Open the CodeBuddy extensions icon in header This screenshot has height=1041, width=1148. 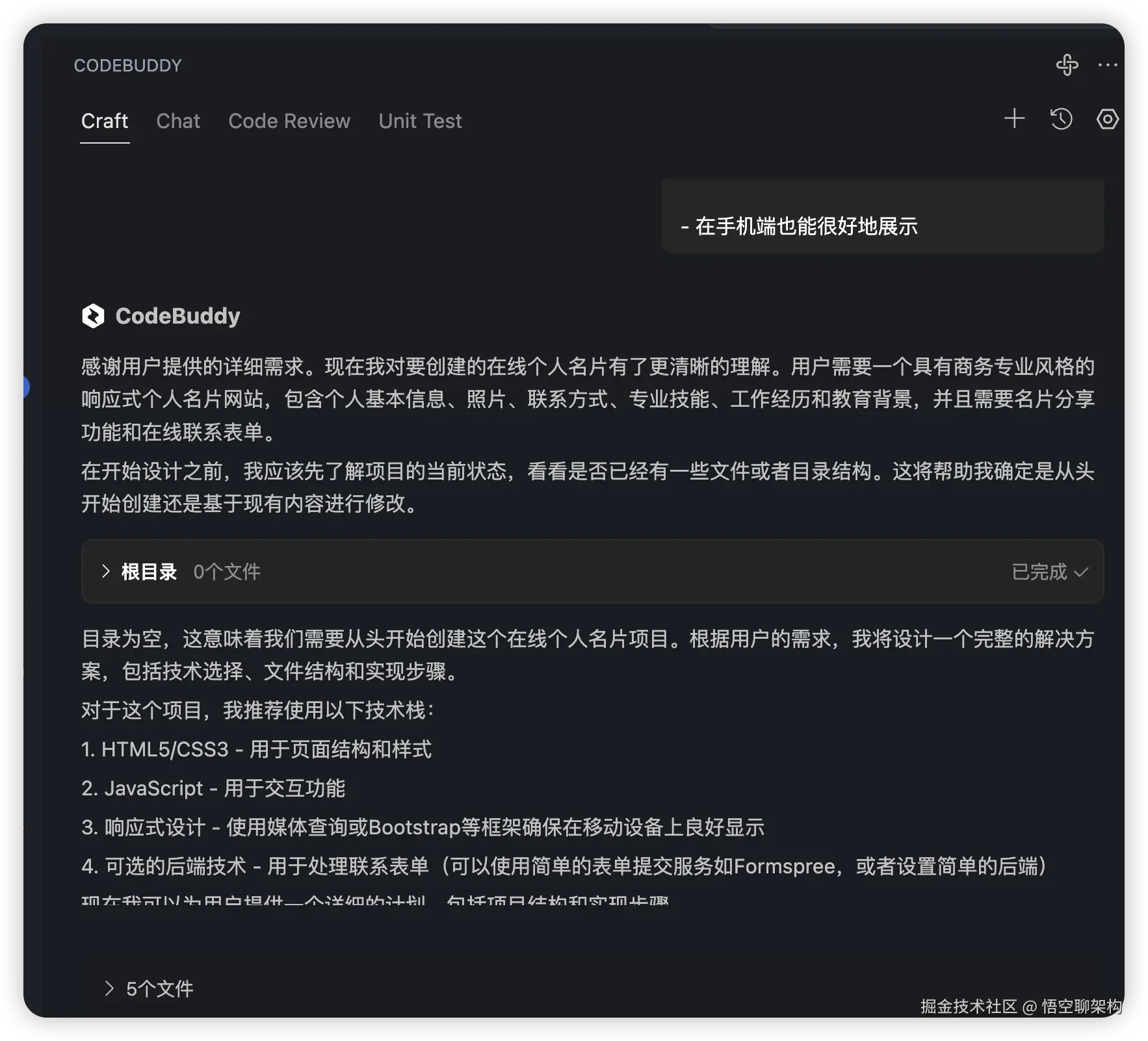[1067, 65]
